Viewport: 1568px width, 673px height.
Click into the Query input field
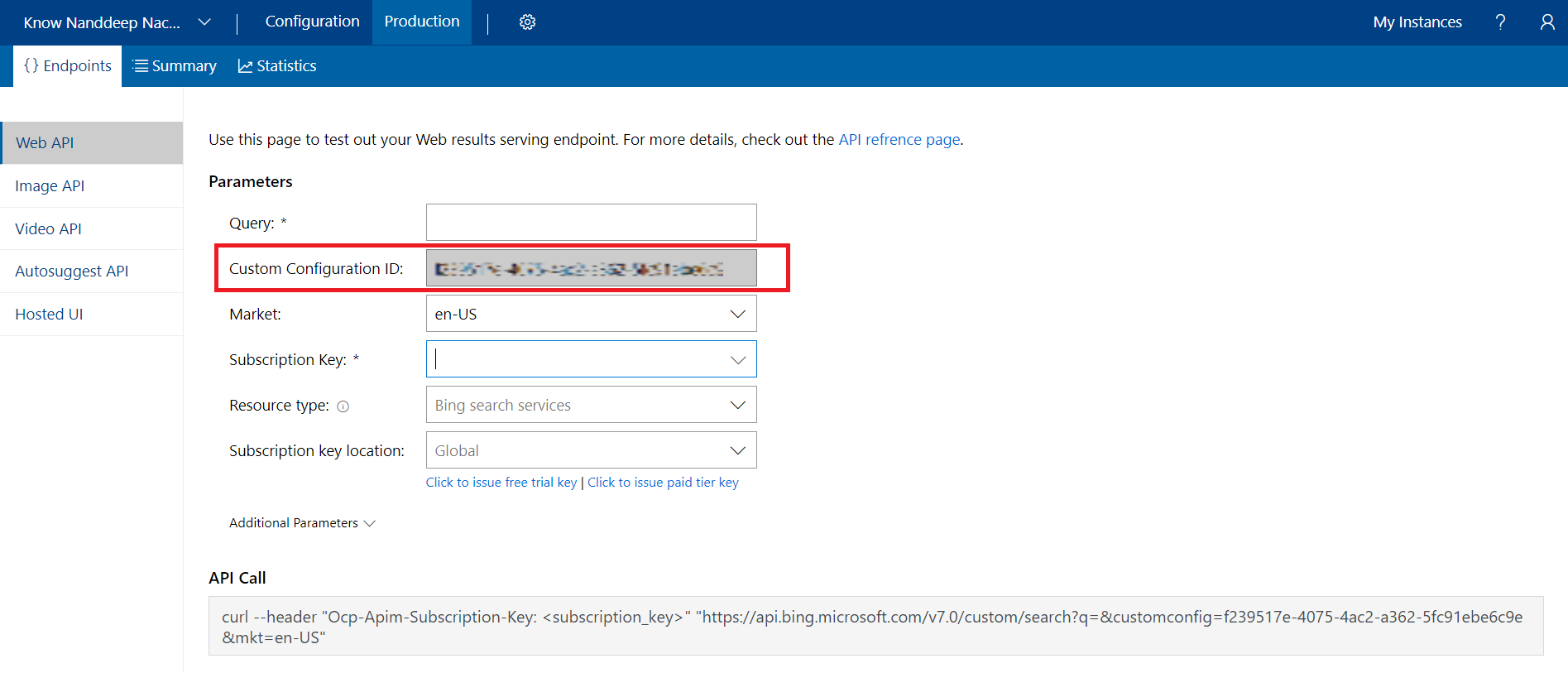(x=591, y=223)
